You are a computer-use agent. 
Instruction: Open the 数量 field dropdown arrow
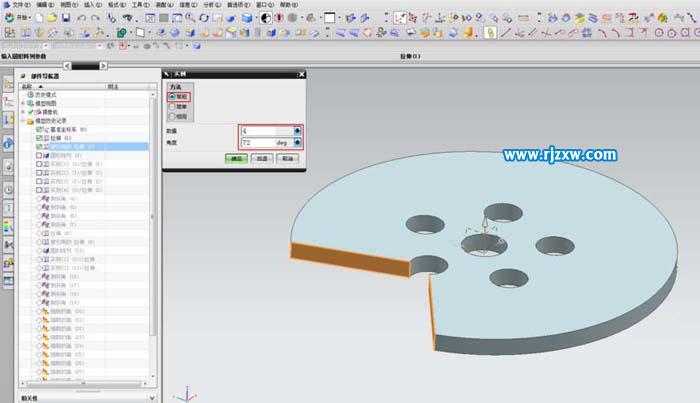[297, 130]
